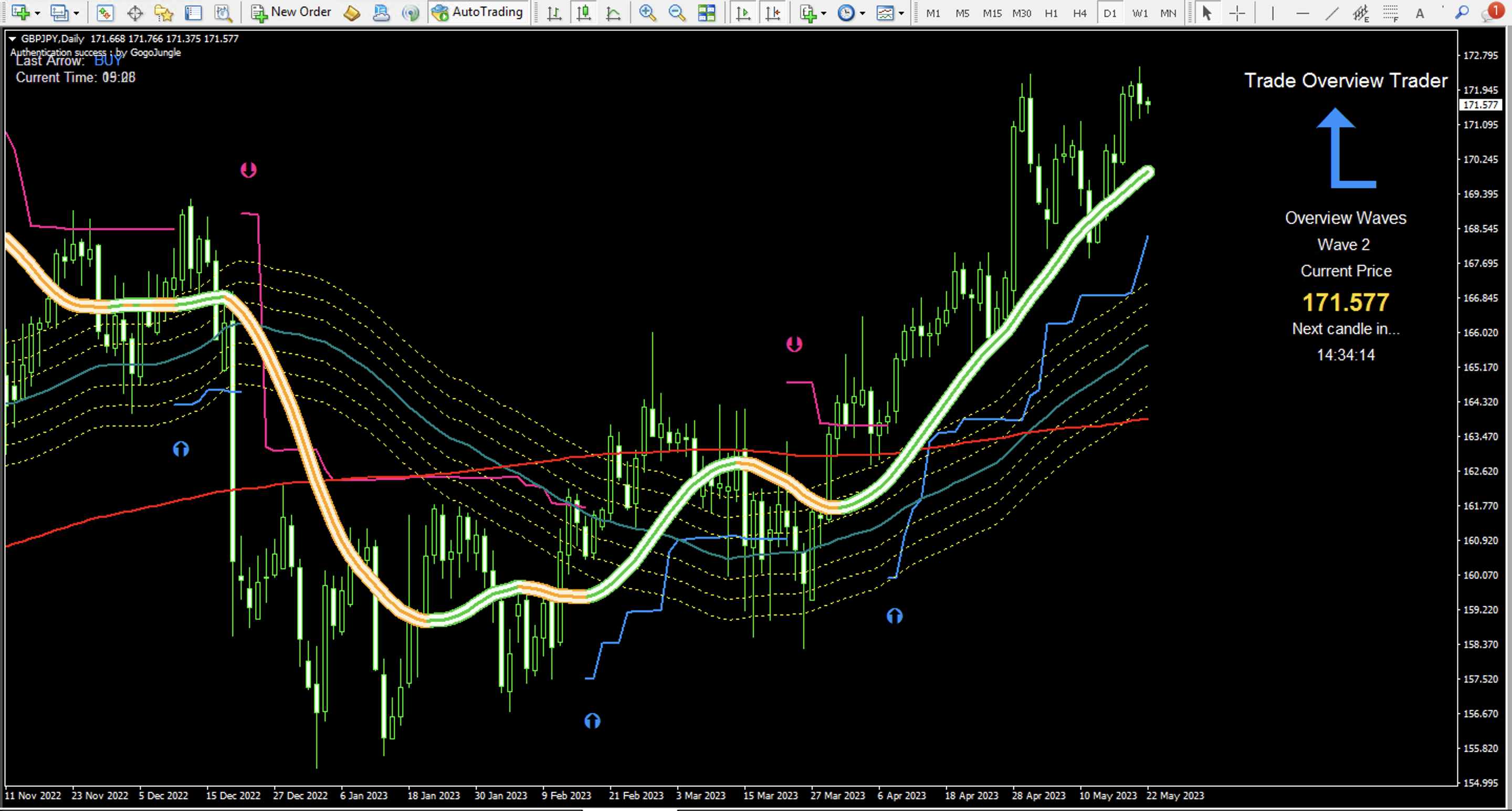The width and height of the screenshot is (1512, 811).
Task: Select the Crosshair tool
Action: point(1237,12)
